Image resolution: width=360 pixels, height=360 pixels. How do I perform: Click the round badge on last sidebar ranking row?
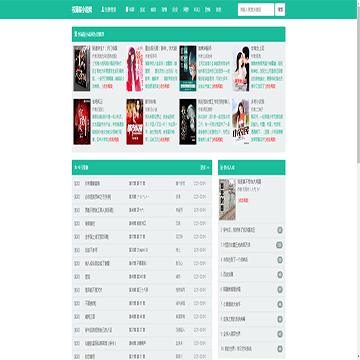click(280, 349)
